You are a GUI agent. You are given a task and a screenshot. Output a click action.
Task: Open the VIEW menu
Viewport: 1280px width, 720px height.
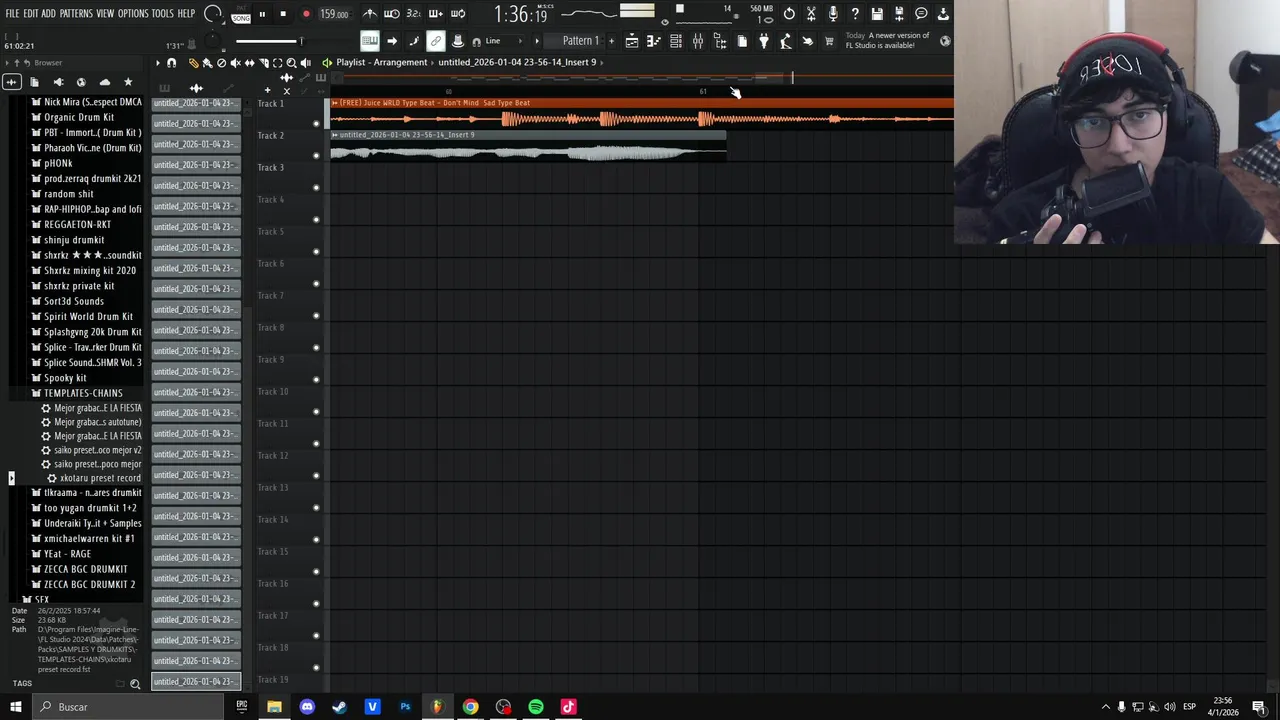coord(104,14)
